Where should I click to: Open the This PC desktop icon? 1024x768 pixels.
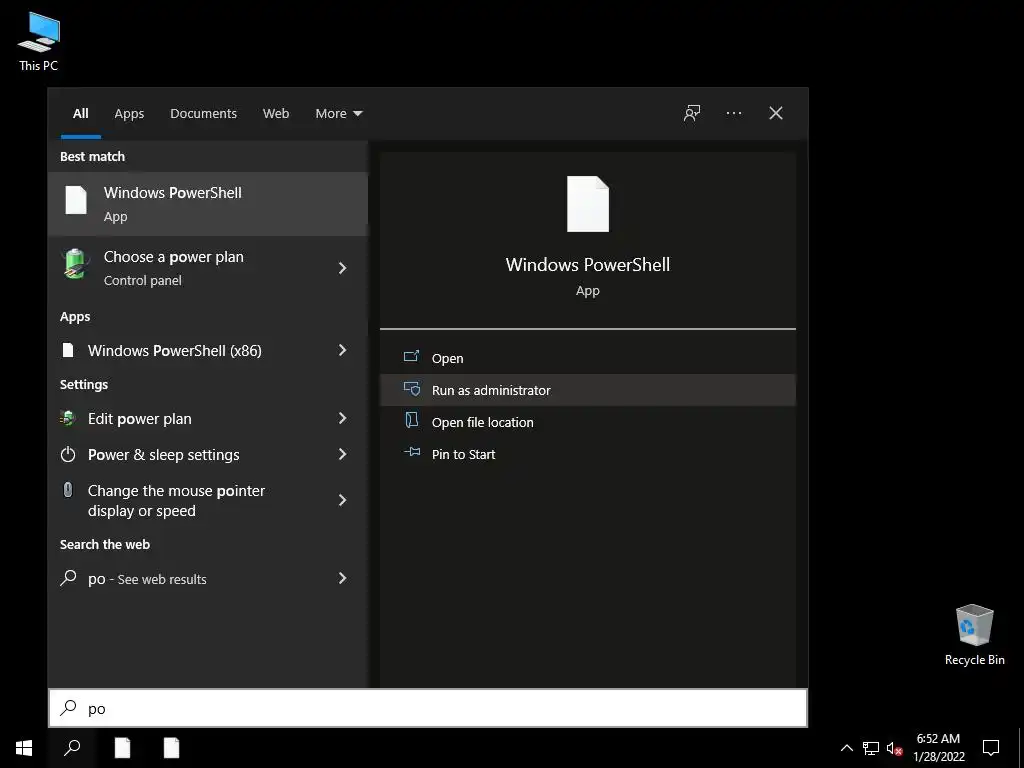(39, 42)
